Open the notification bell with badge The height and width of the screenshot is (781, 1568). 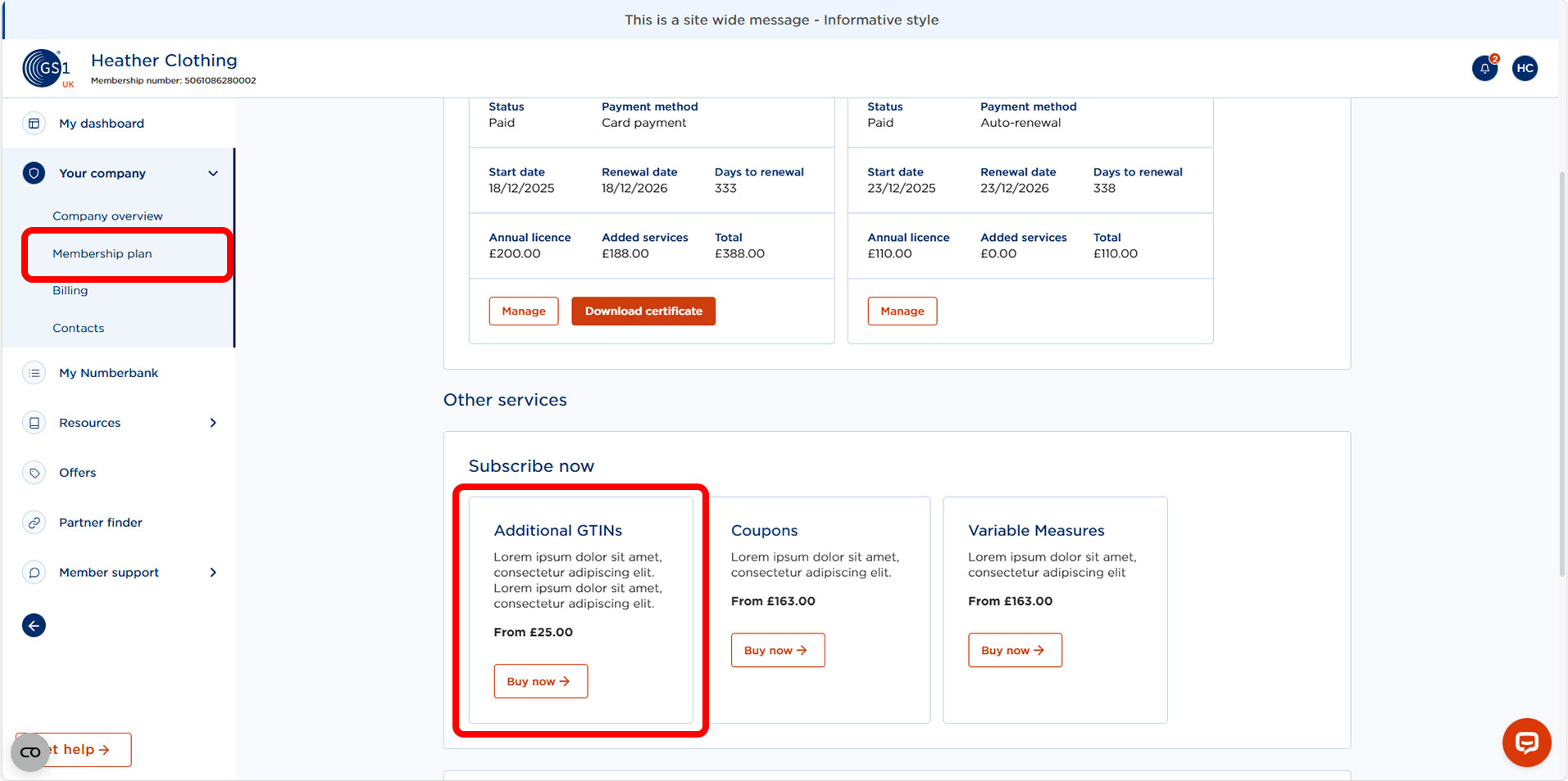click(x=1484, y=68)
